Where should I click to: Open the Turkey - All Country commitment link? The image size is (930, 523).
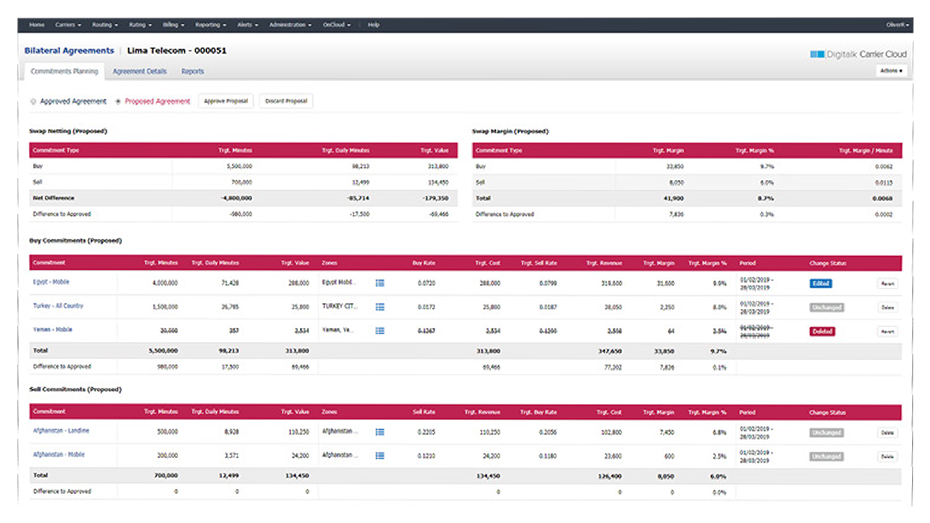click(58, 306)
